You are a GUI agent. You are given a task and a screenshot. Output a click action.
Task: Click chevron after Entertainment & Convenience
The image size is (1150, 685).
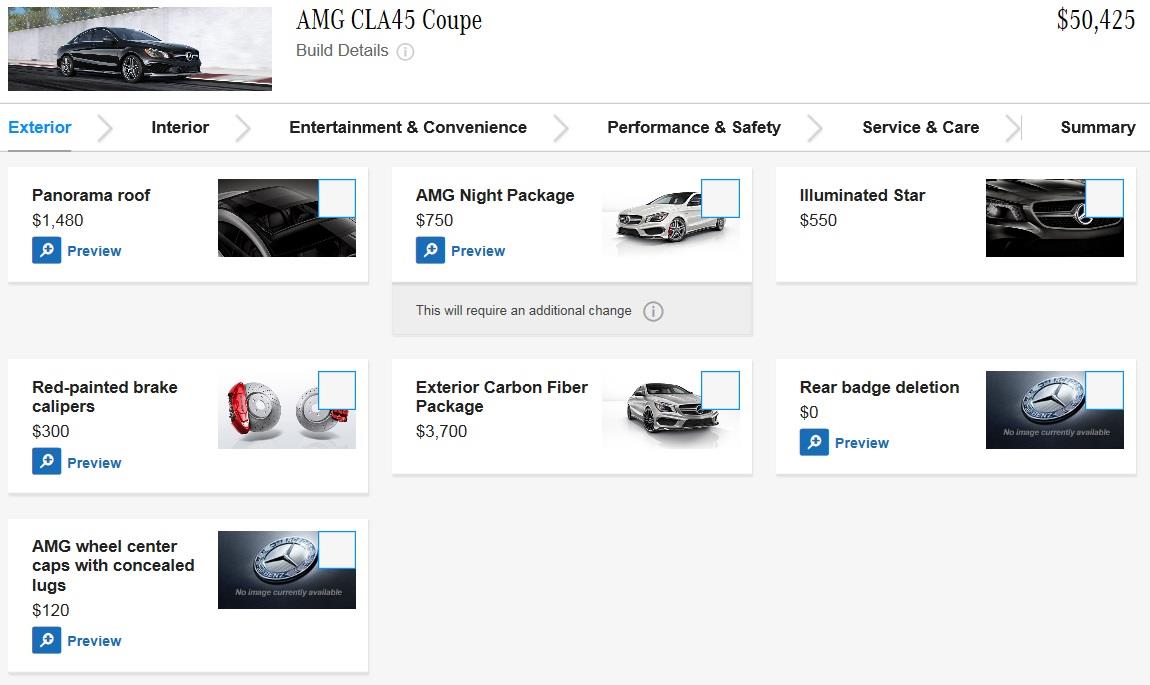coord(561,128)
